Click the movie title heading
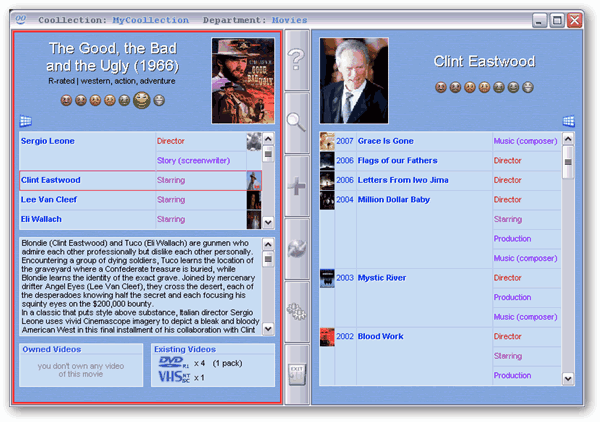The height and width of the screenshot is (422, 600). (x=112, y=57)
